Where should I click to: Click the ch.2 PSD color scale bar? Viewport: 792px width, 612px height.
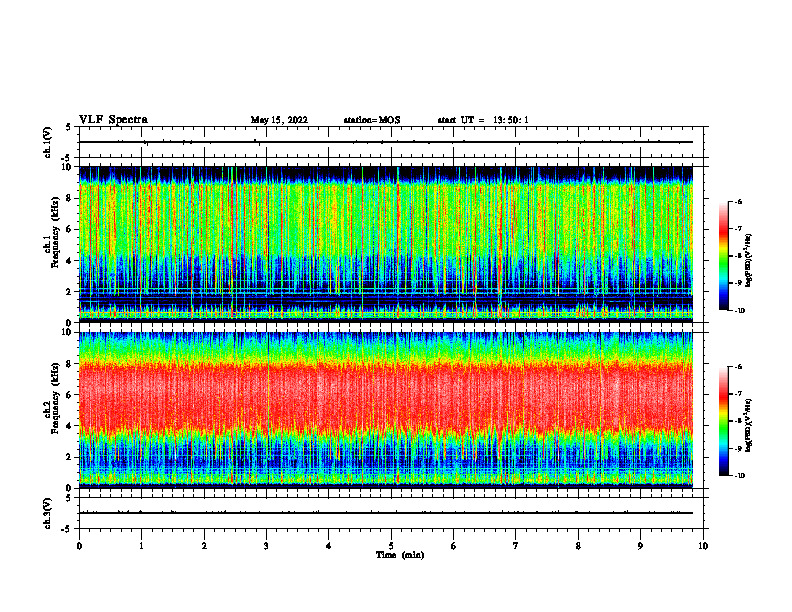tap(723, 421)
